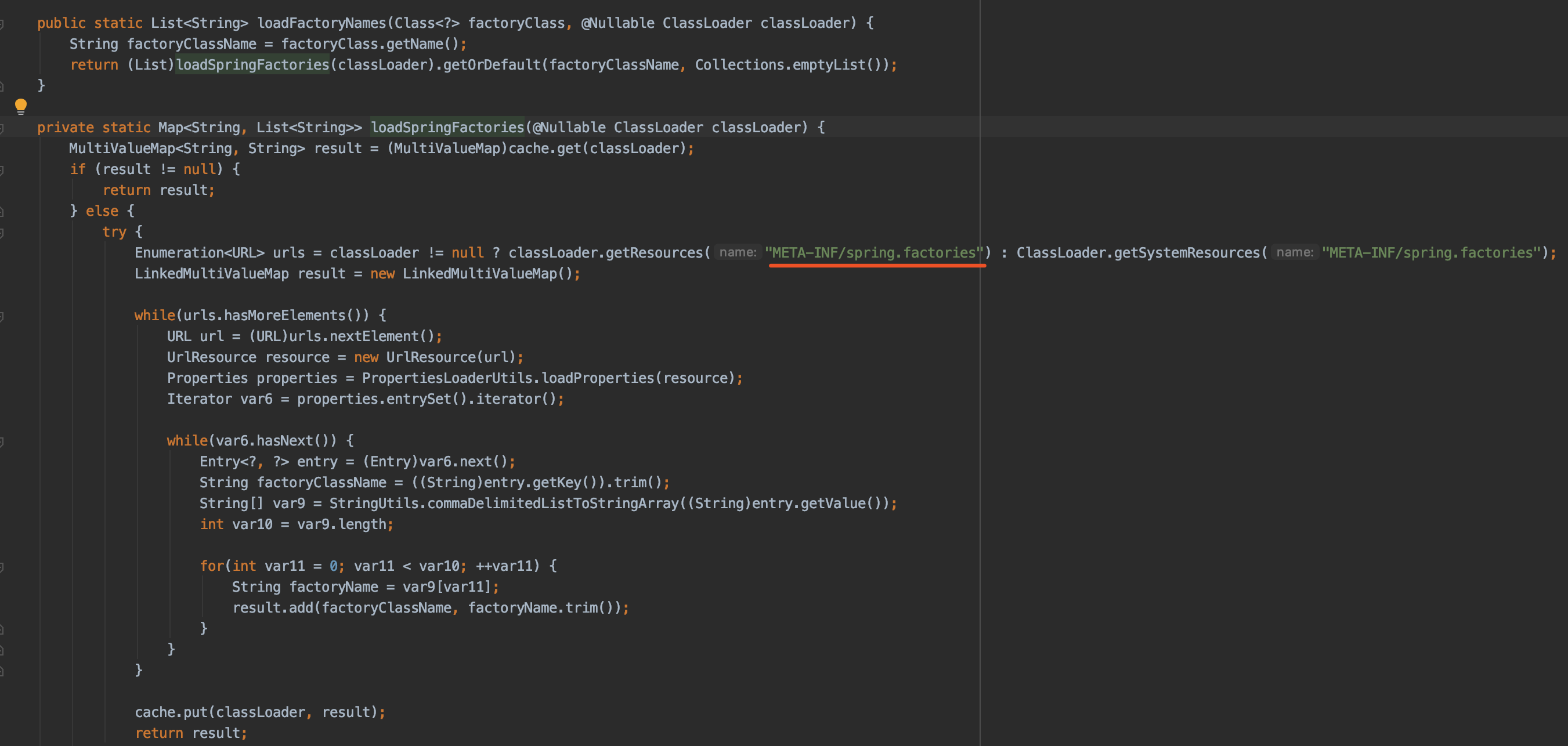Image resolution: width=1568 pixels, height=746 pixels.
Task: Click the var6.hasNext() loop condition
Action: pyautogui.click(x=273, y=440)
